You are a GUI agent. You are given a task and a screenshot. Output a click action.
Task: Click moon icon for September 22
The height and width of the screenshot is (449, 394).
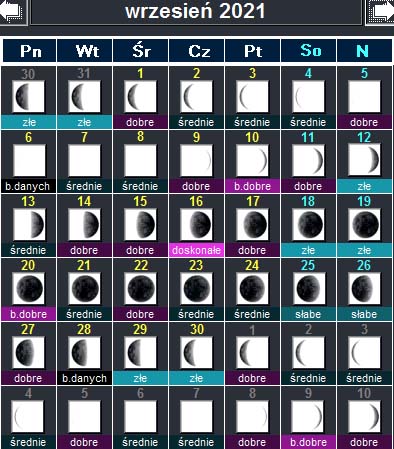pyautogui.click(x=140, y=289)
